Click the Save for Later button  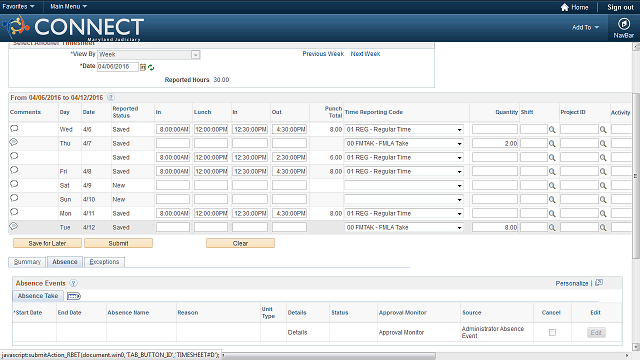tap(47, 243)
